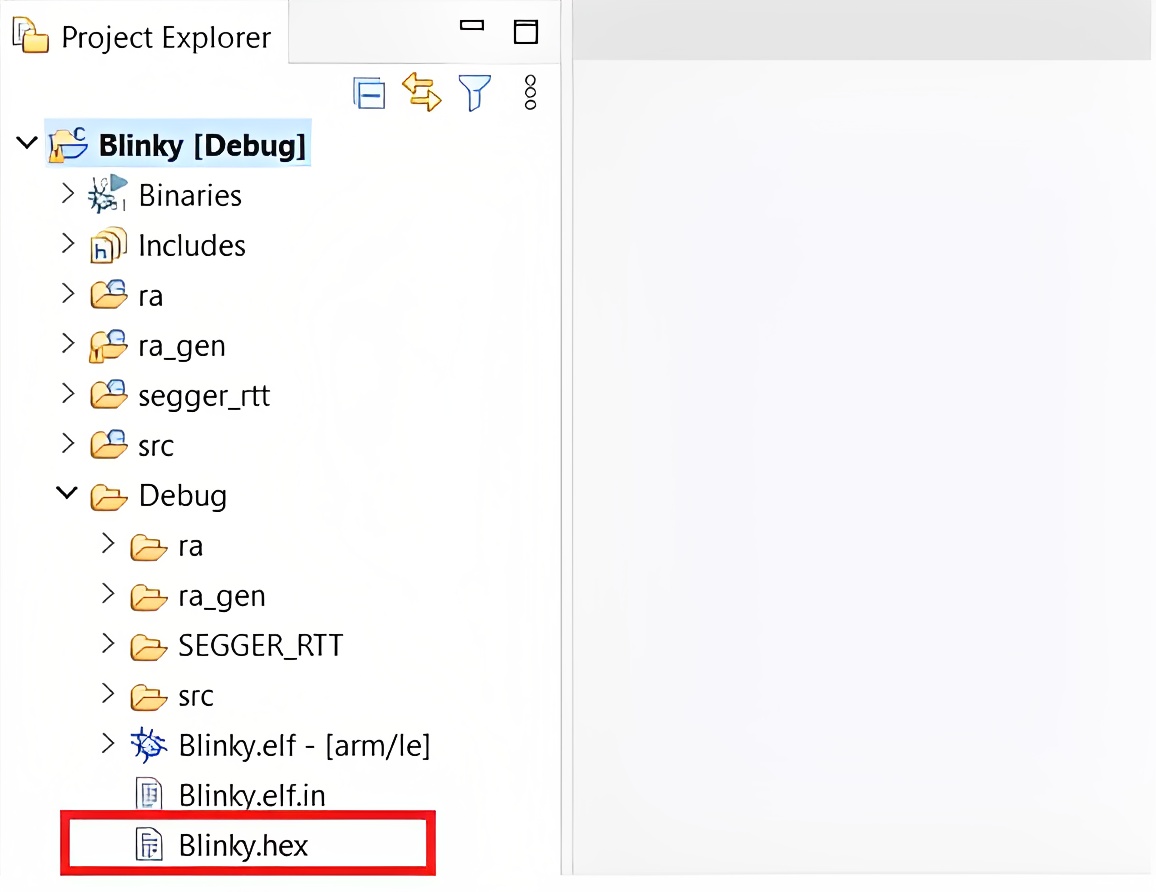Select the top-level src folder label
The height and width of the screenshot is (892, 1156).
(156, 446)
